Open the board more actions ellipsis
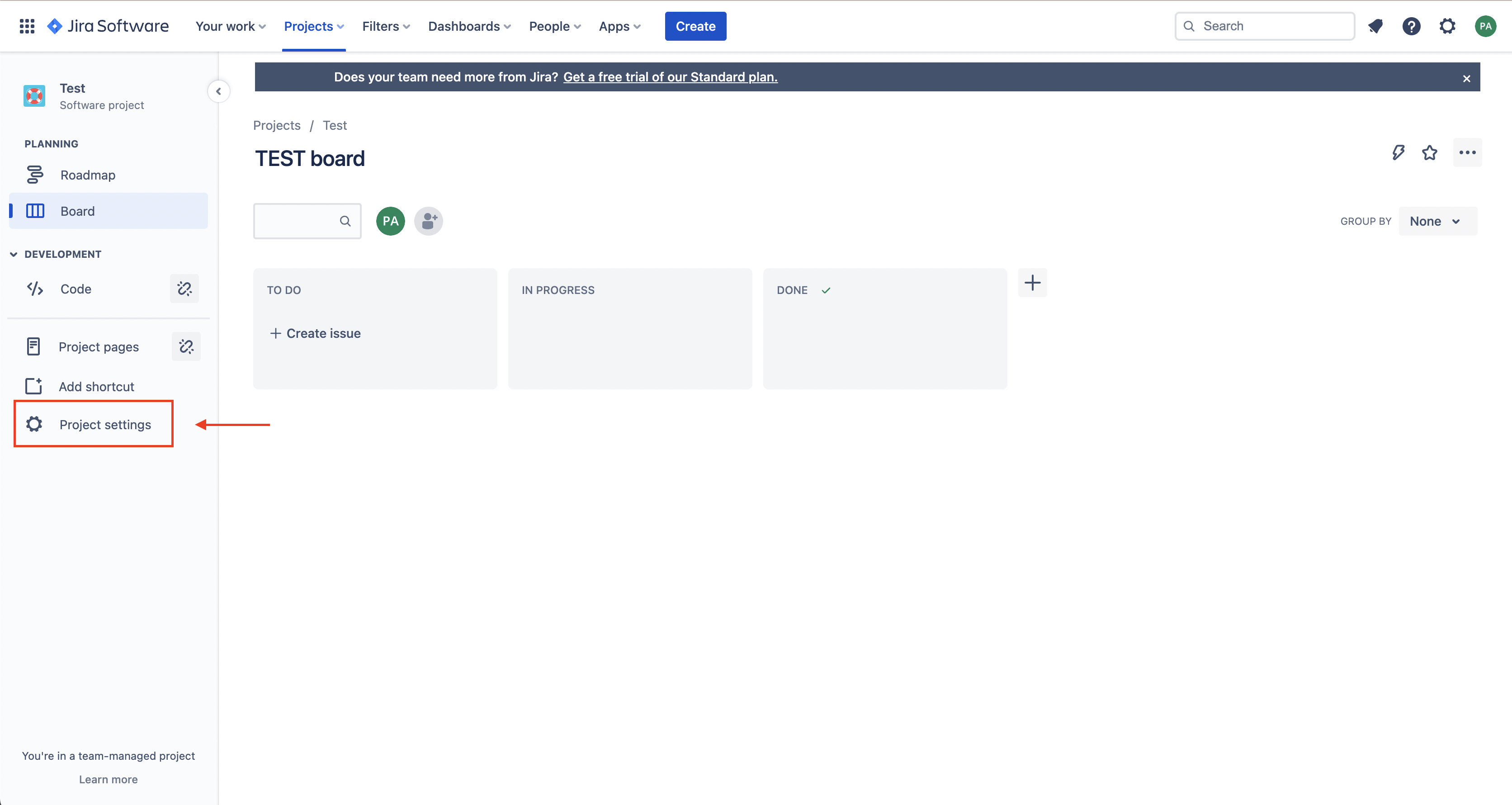Image resolution: width=1512 pixels, height=805 pixels. click(1467, 153)
